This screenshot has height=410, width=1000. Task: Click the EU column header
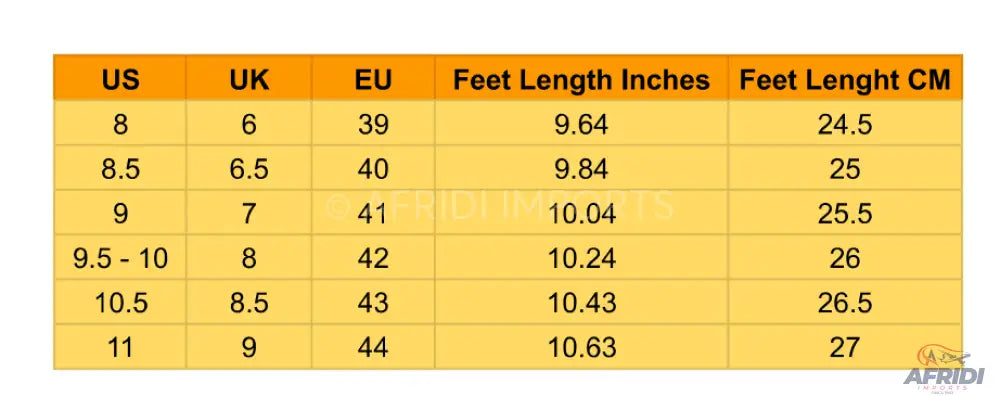(x=373, y=80)
